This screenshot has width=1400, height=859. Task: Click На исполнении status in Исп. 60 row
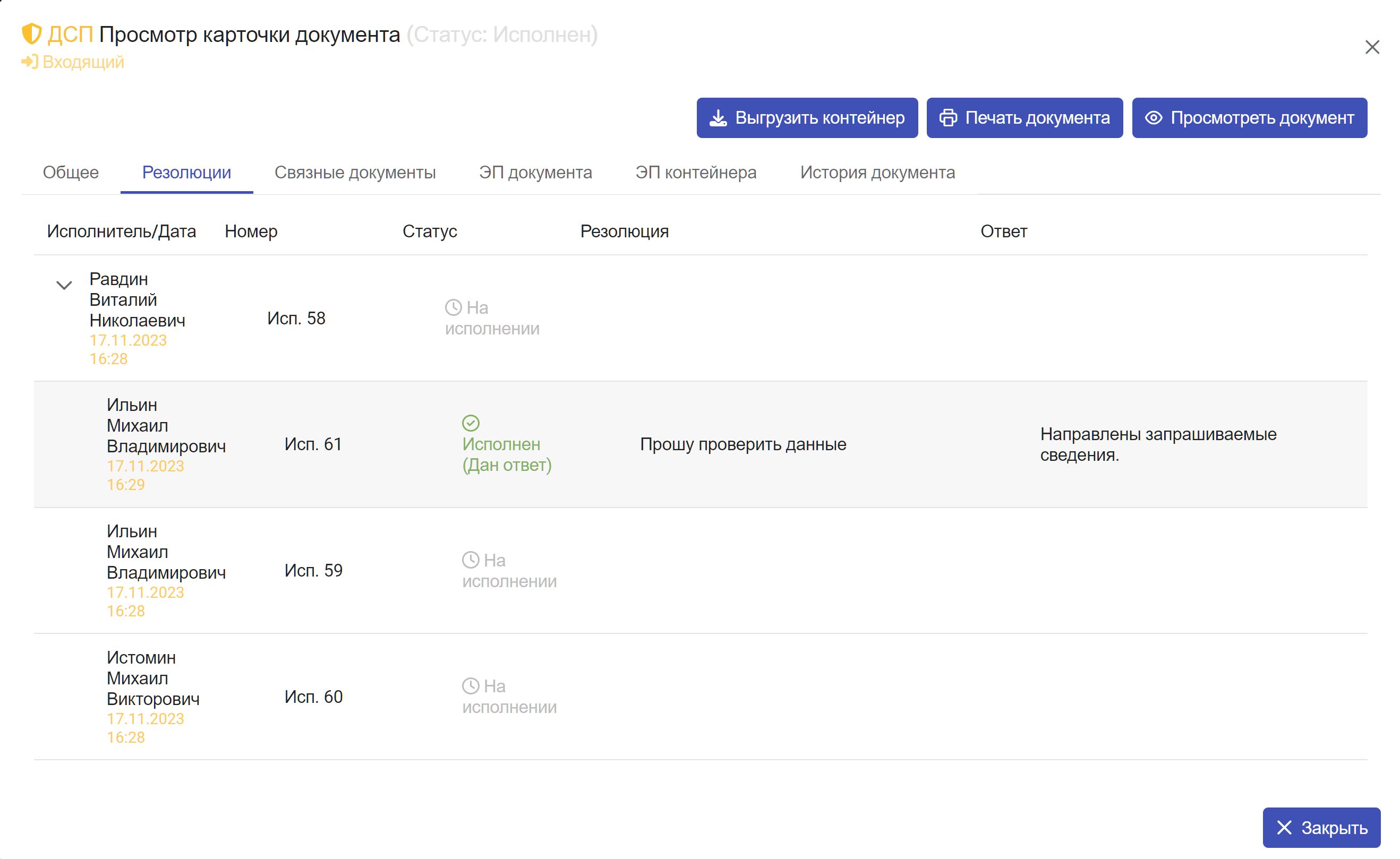(509, 697)
